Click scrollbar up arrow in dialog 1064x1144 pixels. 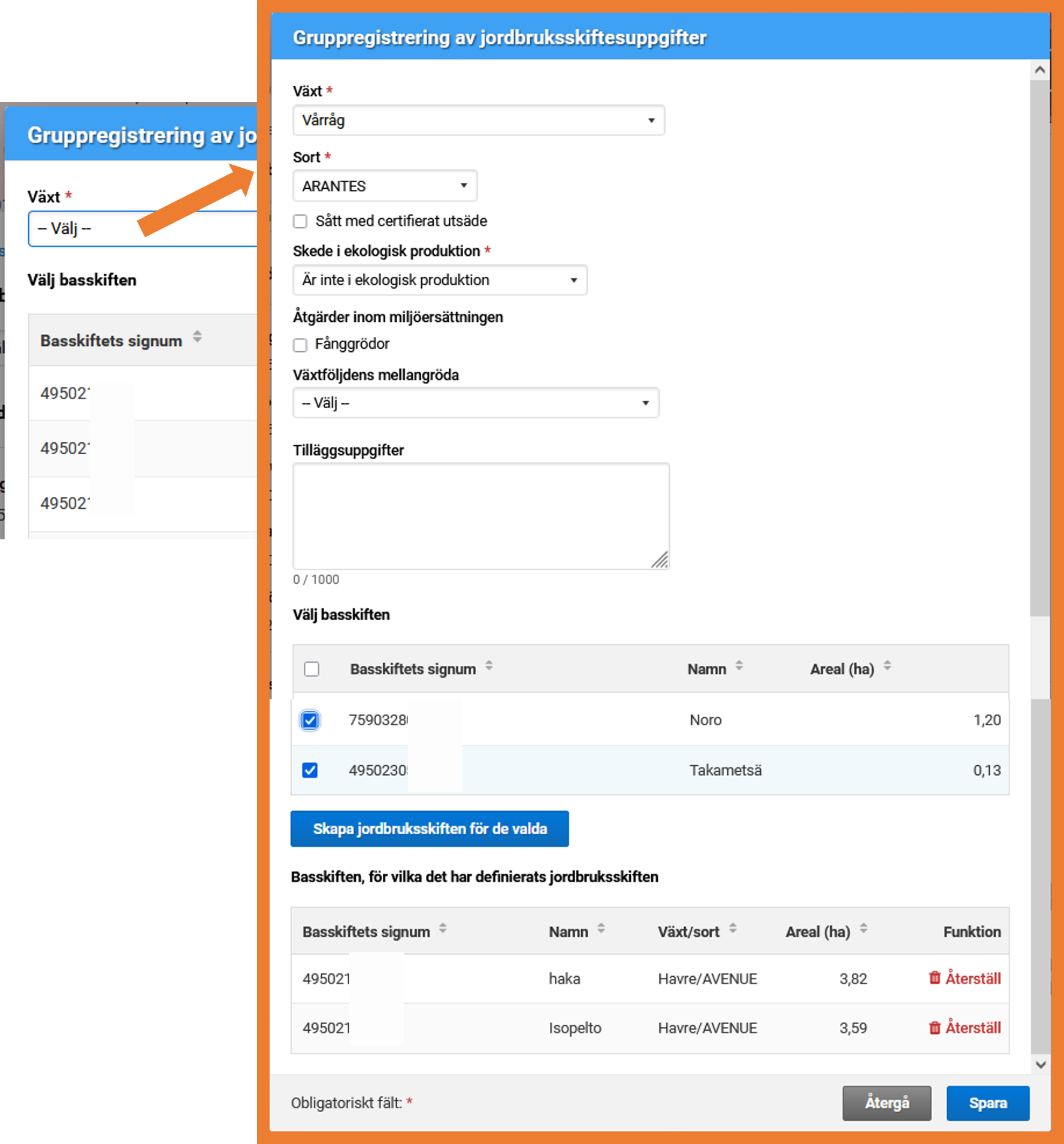click(x=1040, y=70)
